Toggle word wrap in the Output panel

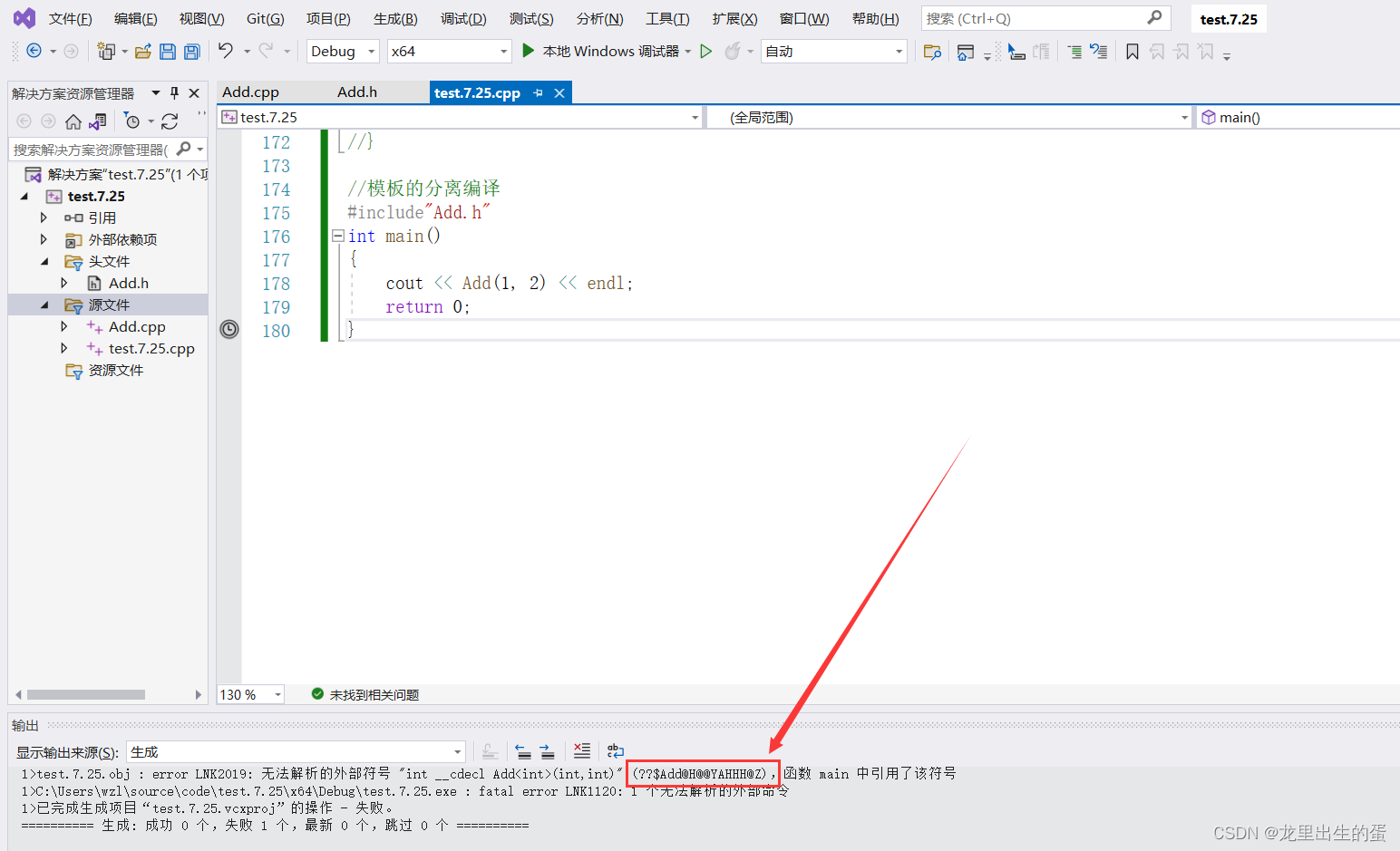[x=616, y=751]
